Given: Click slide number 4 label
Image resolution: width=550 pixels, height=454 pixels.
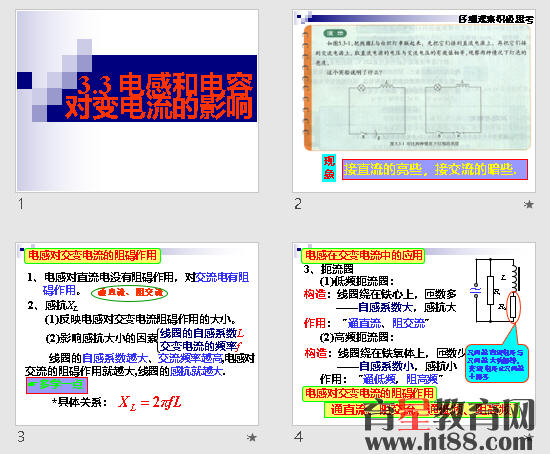Looking at the screenshot, I should (299, 437).
